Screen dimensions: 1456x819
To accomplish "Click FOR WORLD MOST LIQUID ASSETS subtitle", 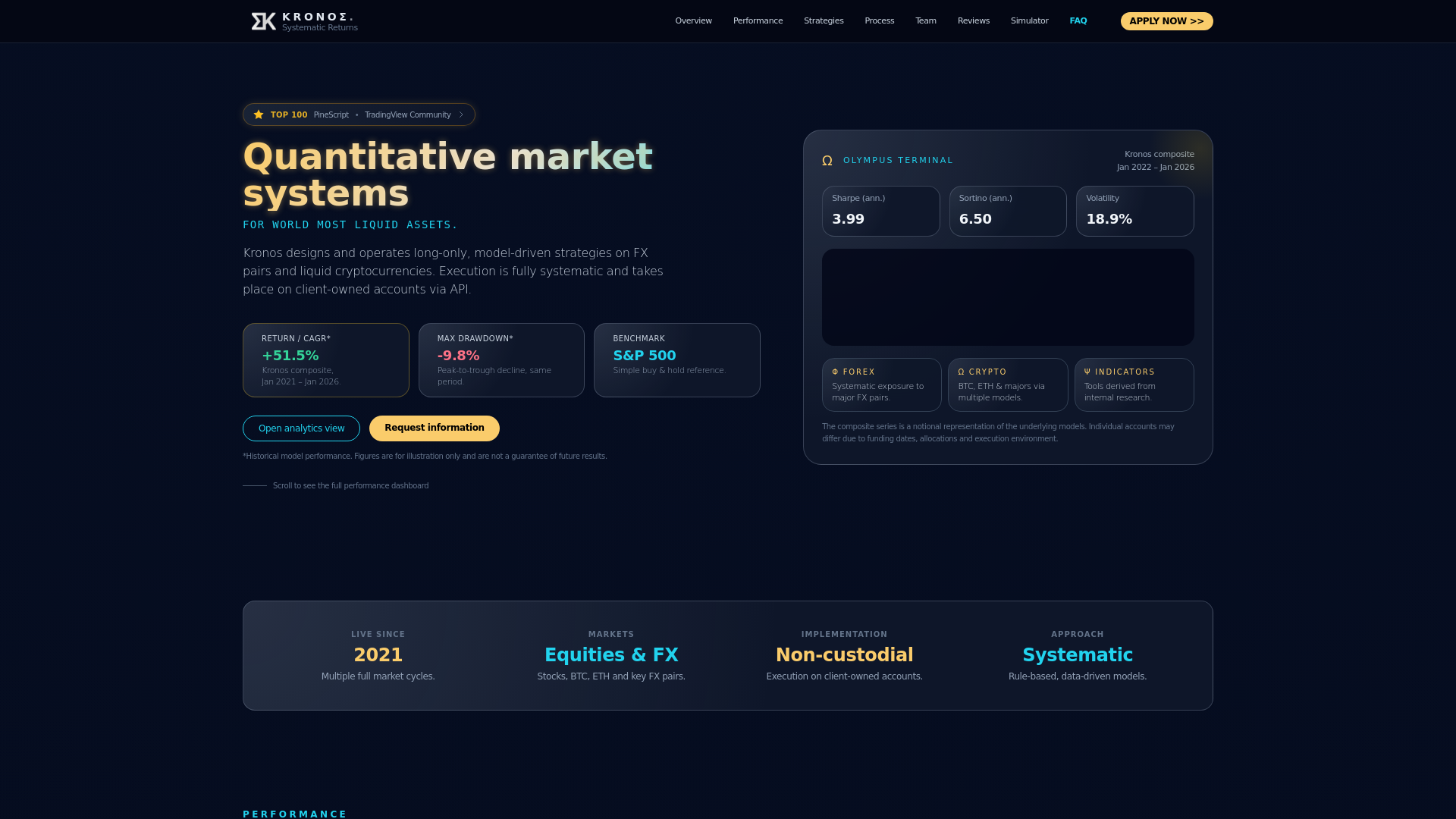I will point(350,225).
